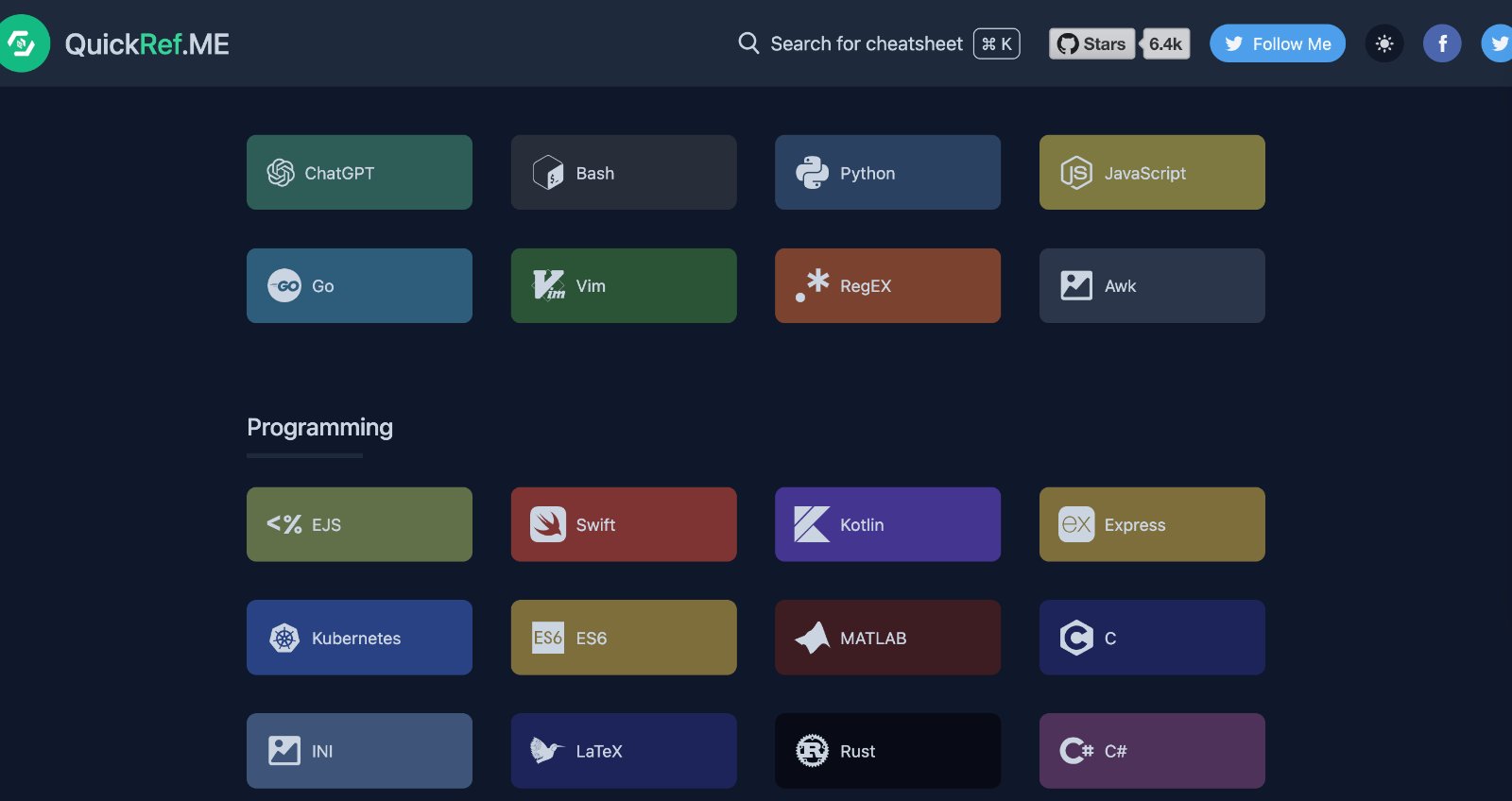This screenshot has width=1512, height=801.
Task: Click the EJS angle-percent icon
Action: click(x=283, y=524)
